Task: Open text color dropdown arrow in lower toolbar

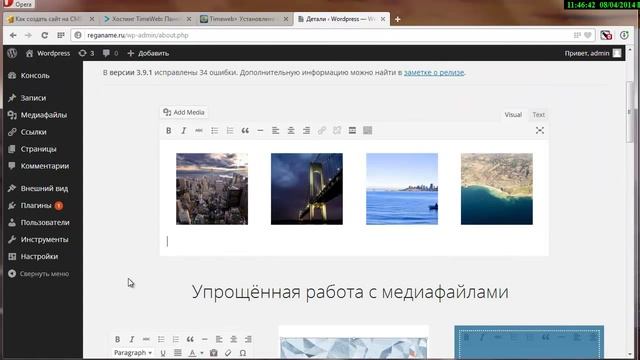Action: tap(202, 353)
